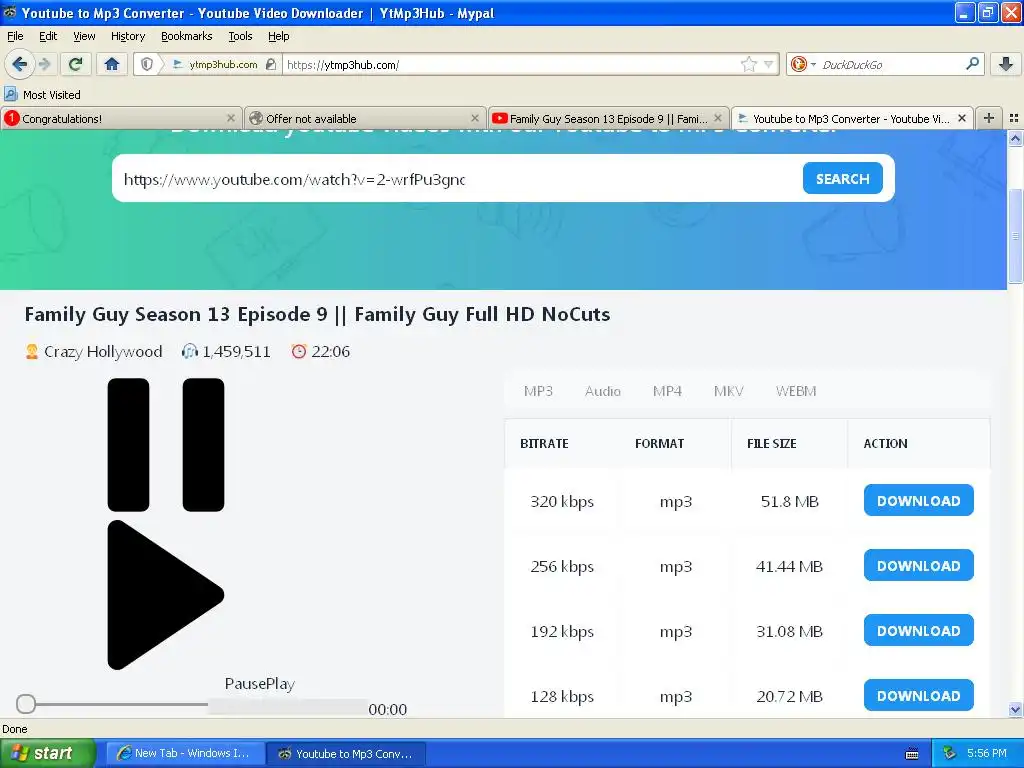Close the Congratulations! tab

[231, 118]
